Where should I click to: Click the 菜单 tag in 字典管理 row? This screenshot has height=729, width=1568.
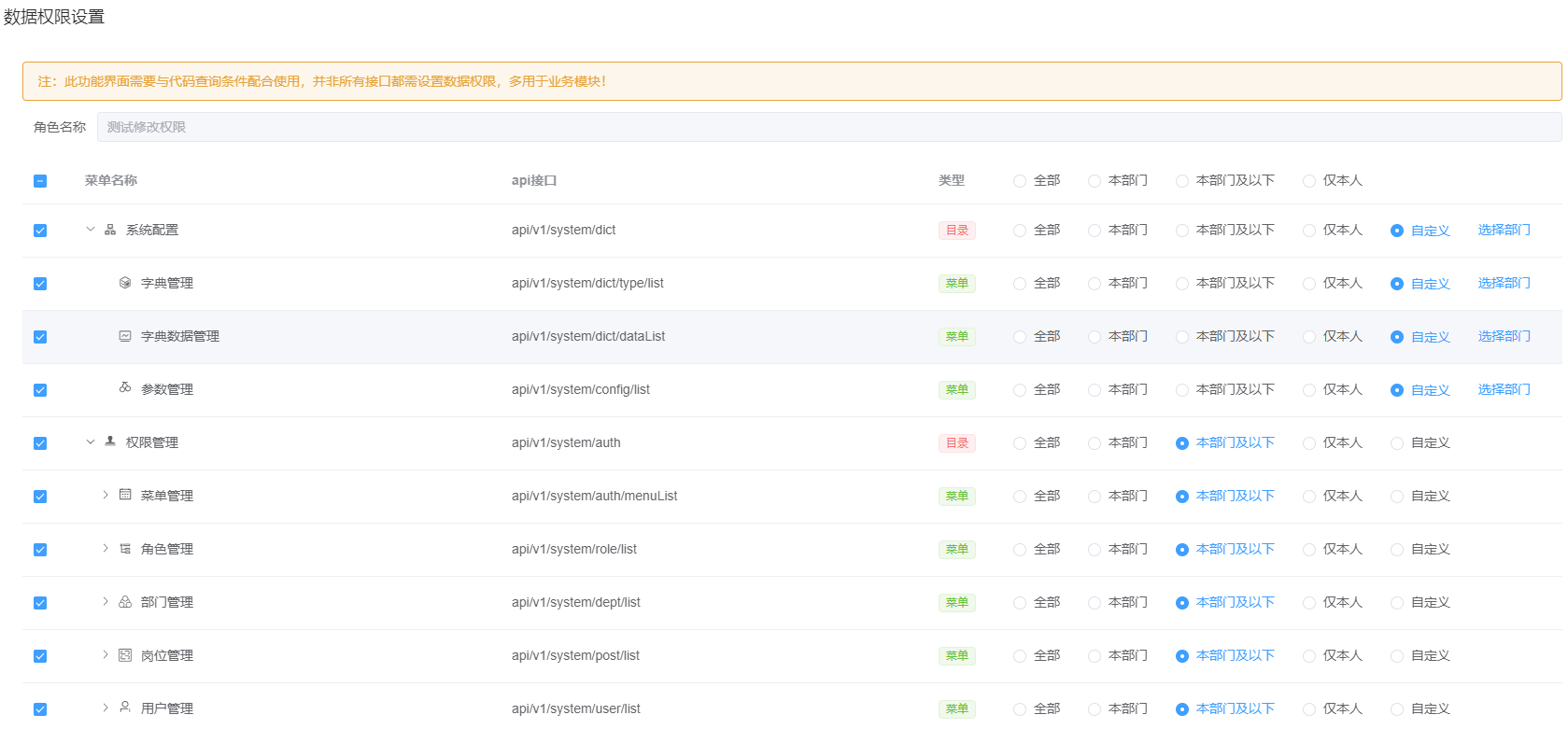point(957,284)
